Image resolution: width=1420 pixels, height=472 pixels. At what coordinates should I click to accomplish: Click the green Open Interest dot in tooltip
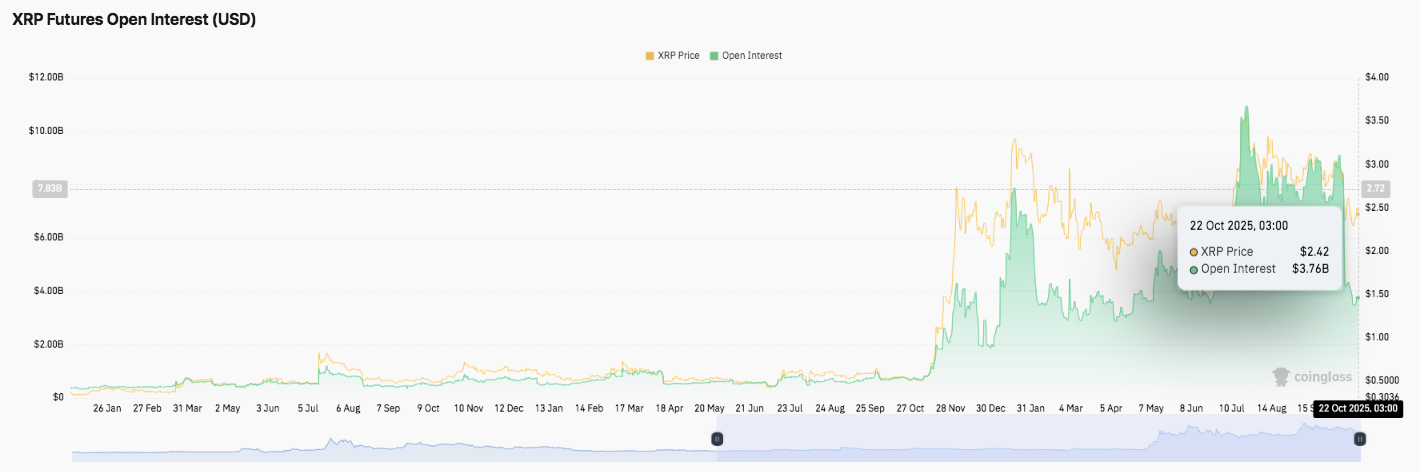(1194, 269)
